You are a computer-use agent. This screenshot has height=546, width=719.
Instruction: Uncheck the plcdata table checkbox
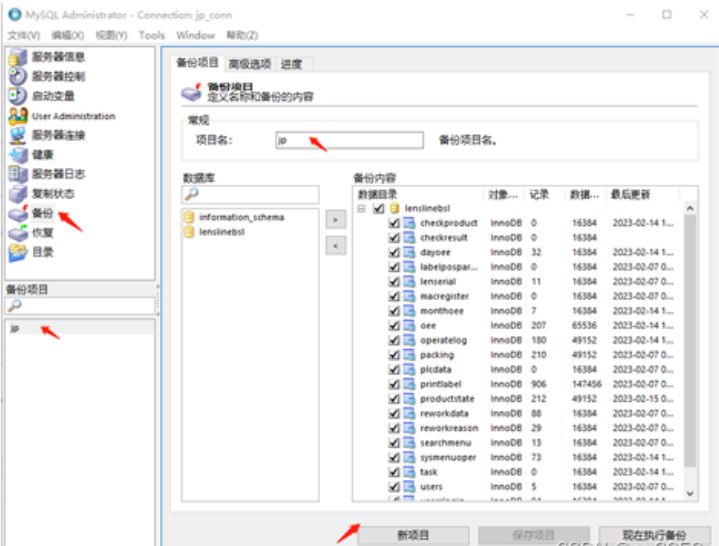tap(394, 370)
